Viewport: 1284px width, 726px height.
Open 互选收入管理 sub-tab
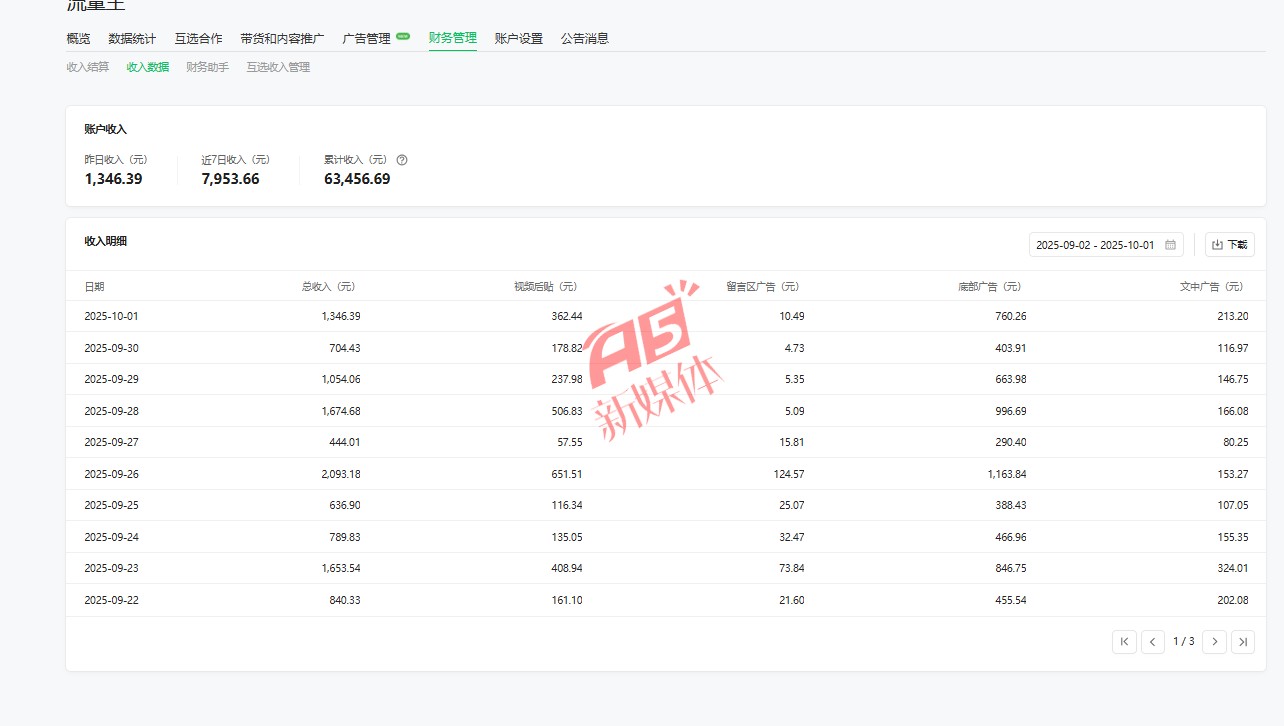click(x=278, y=67)
